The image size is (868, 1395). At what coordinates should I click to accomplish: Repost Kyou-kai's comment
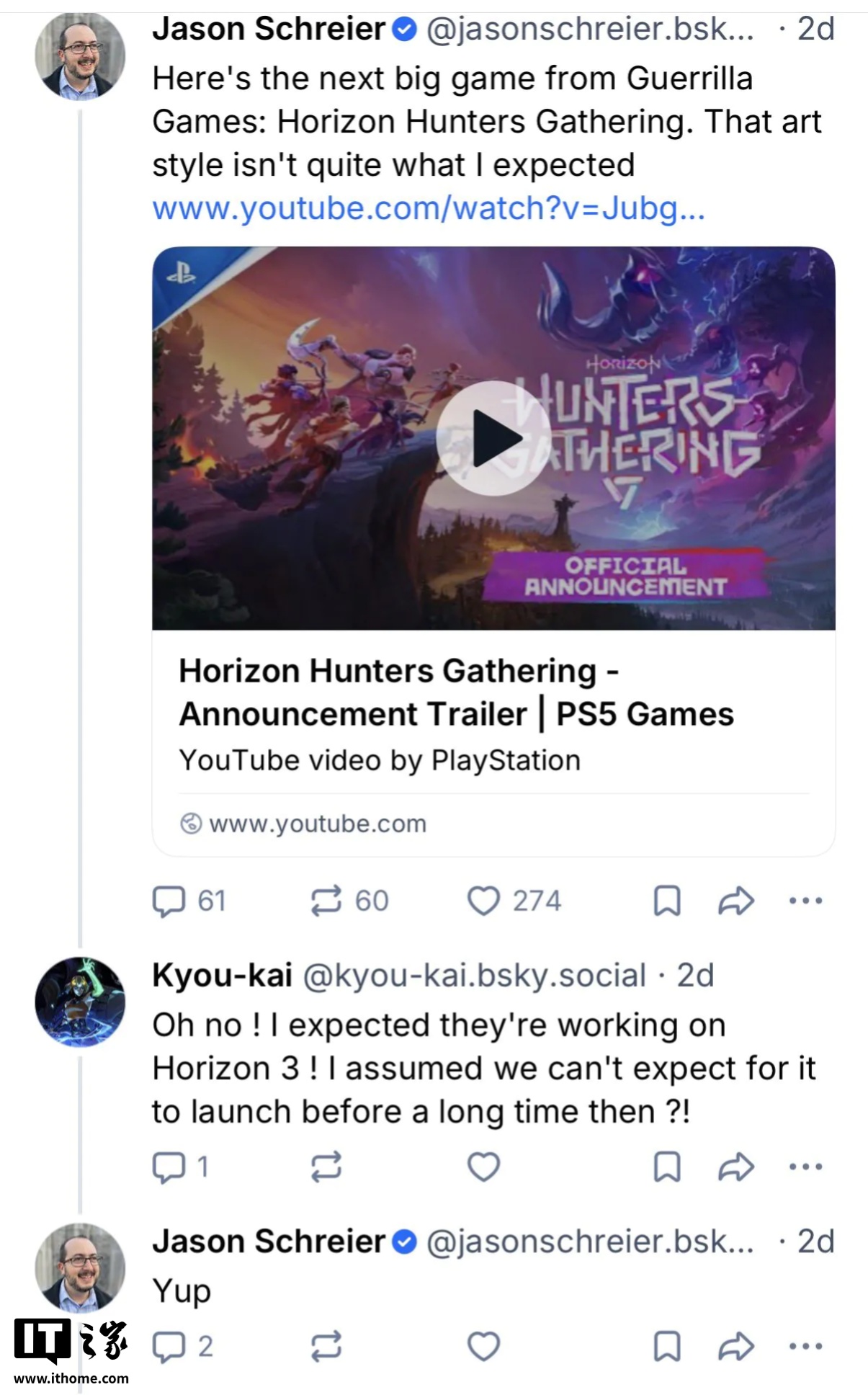(x=326, y=1167)
